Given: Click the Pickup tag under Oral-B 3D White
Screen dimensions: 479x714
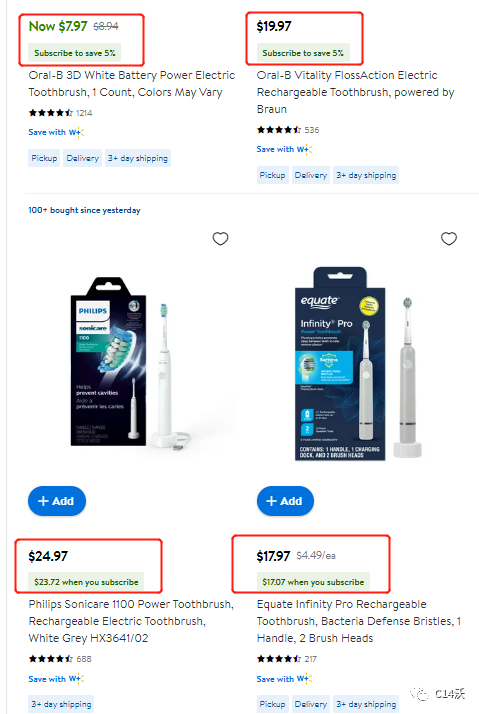Looking at the screenshot, I should [x=44, y=158].
